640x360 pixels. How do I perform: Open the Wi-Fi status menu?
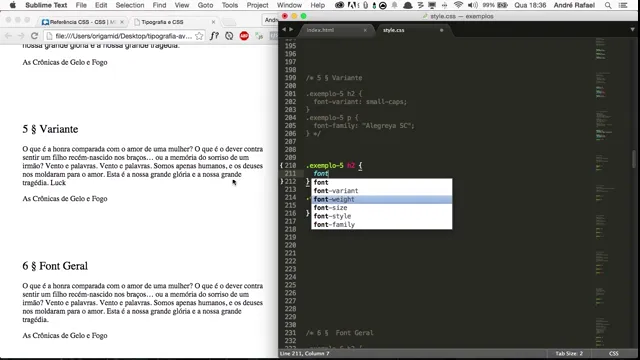pos(458,5)
